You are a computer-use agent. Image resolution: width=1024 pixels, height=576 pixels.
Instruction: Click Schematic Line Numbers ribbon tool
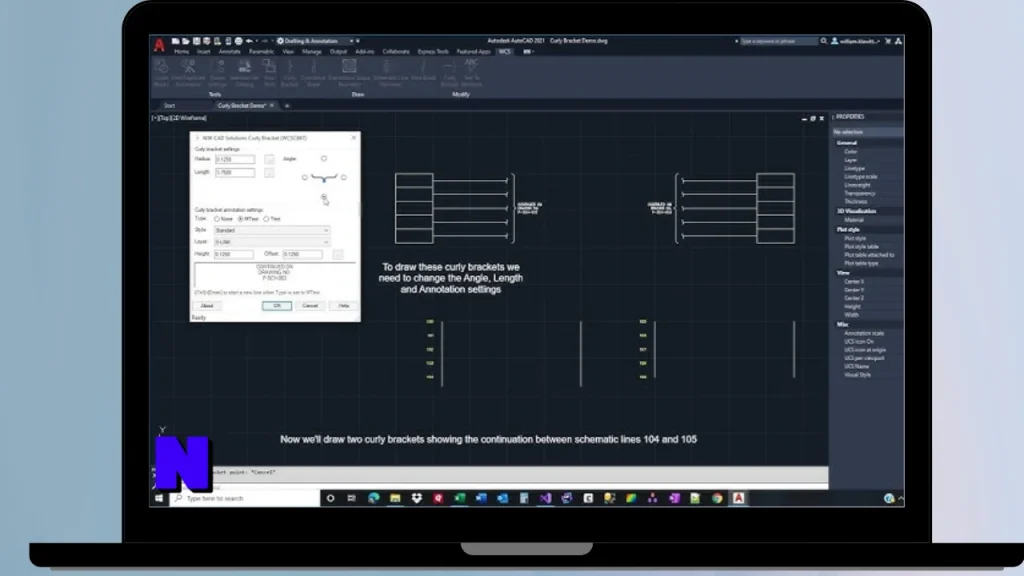pos(391,72)
